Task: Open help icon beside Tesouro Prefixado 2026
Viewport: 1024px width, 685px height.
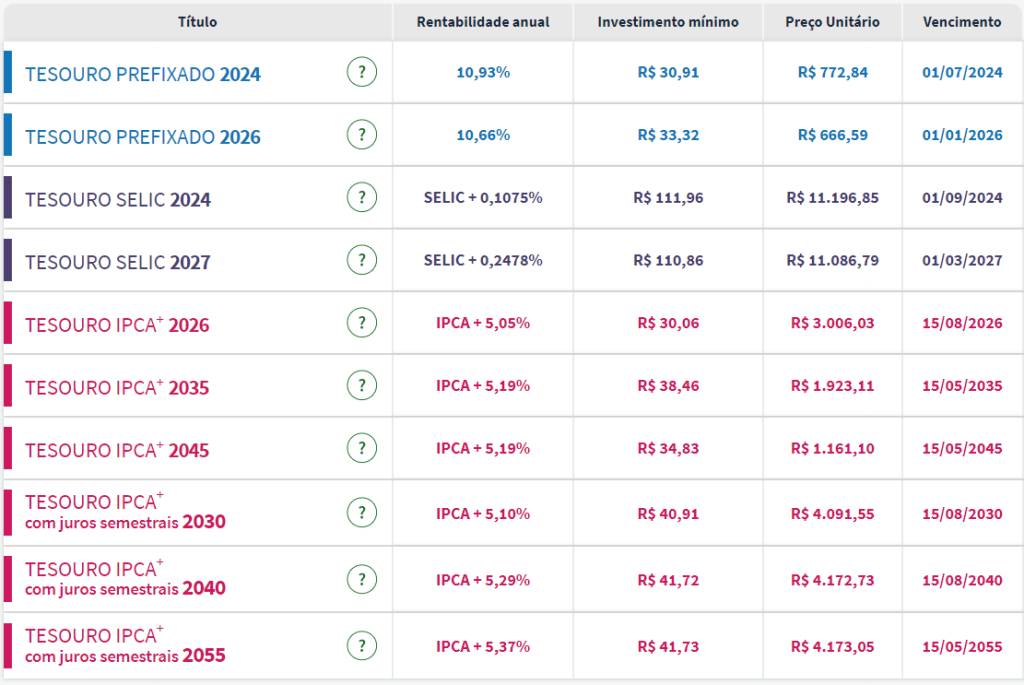Action: pyautogui.click(x=362, y=135)
